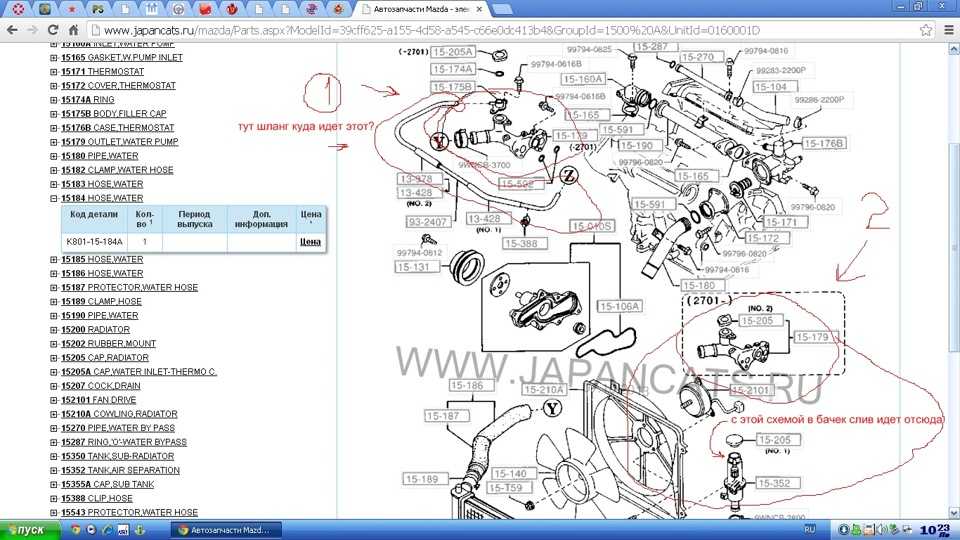
Task: Expand the 15172 COVER,THERMOSTAT node
Action: coord(54,86)
